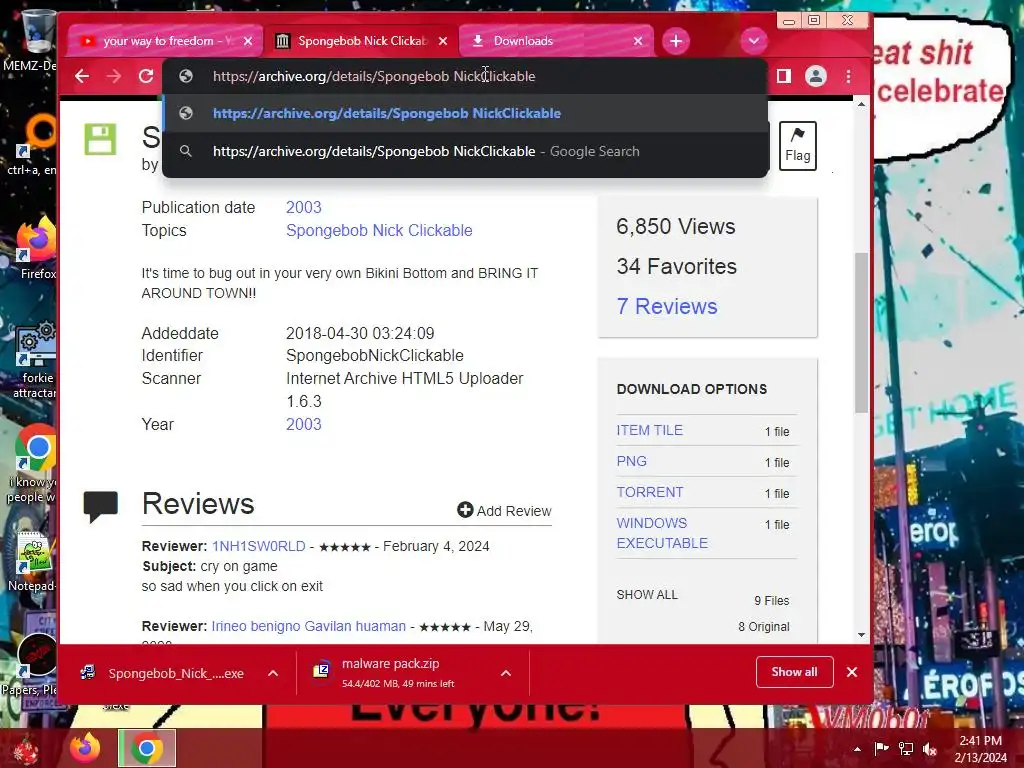This screenshot has width=1024, height=768.
Task: Open the Spongebob Nick Clickable topic link
Action: tap(379, 231)
